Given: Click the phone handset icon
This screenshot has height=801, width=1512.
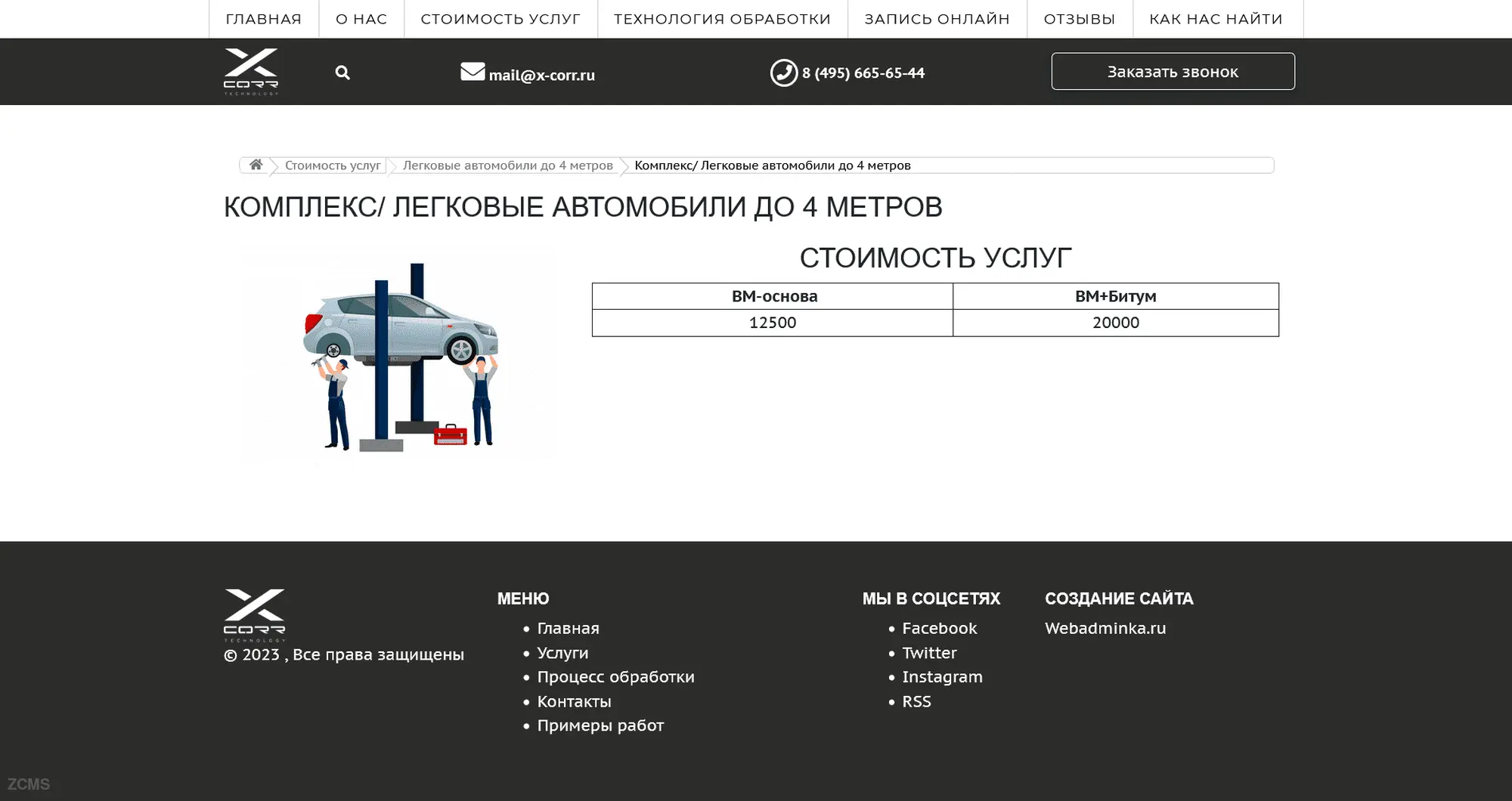Looking at the screenshot, I should pyautogui.click(x=783, y=73).
